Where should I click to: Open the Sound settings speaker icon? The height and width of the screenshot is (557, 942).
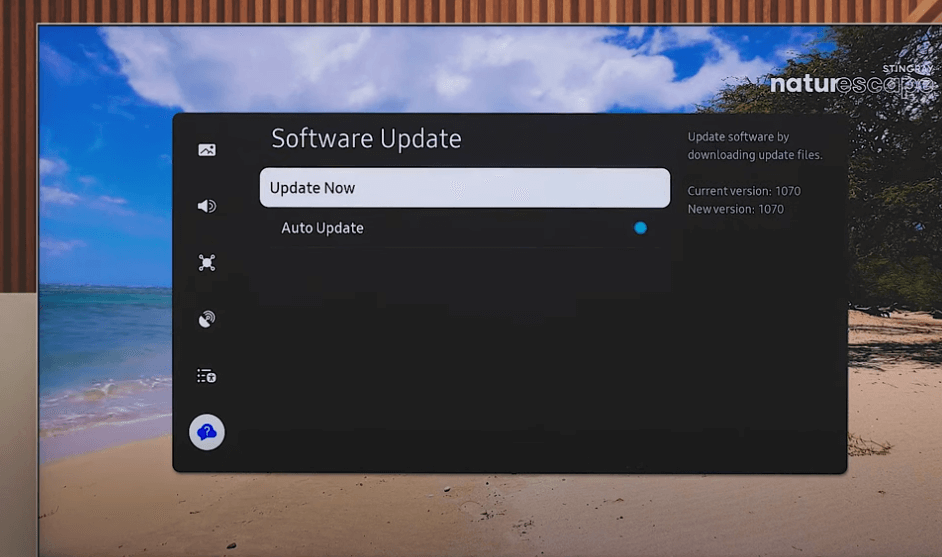coord(207,206)
